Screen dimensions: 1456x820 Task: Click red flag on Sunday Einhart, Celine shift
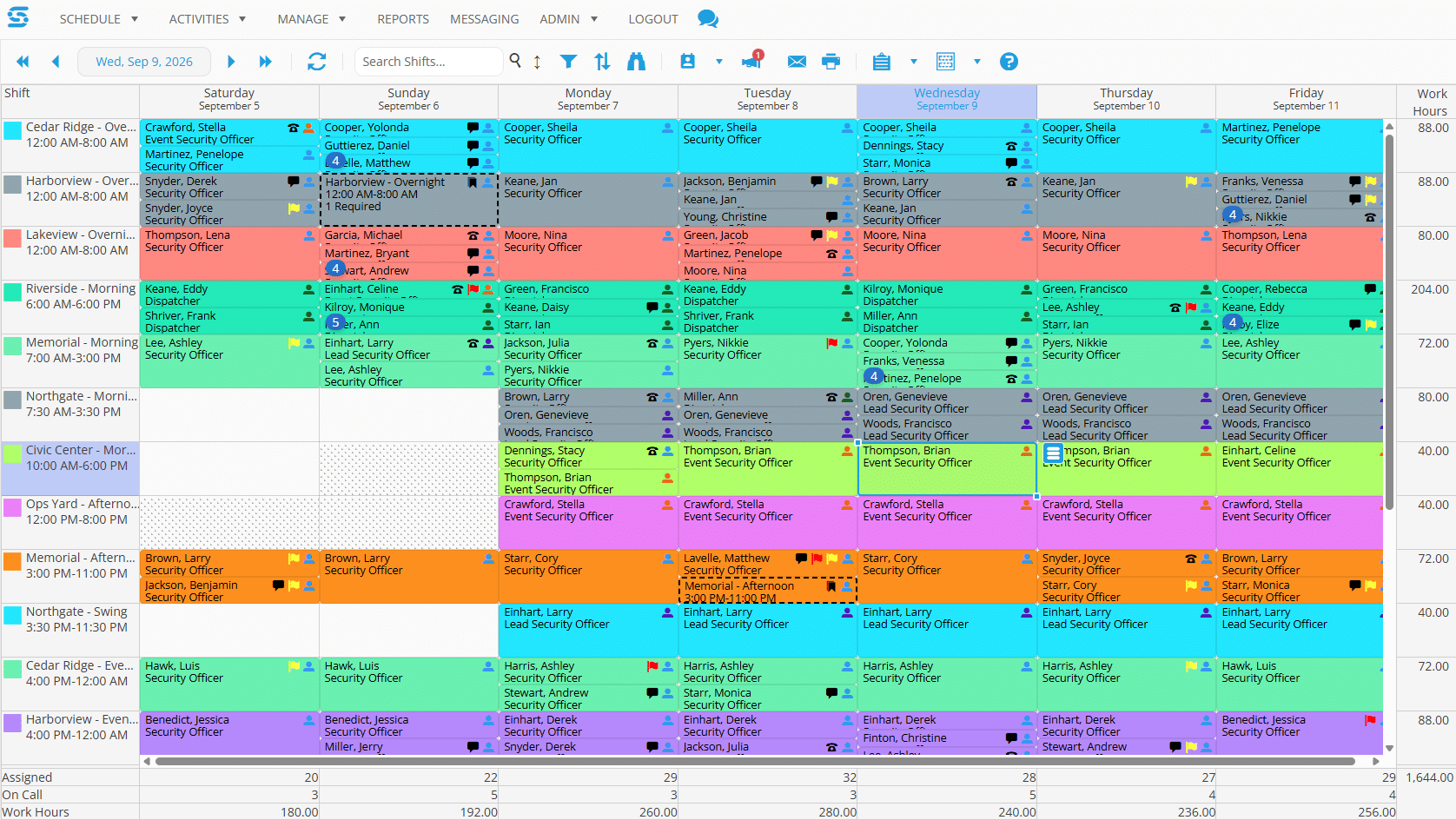point(473,289)
